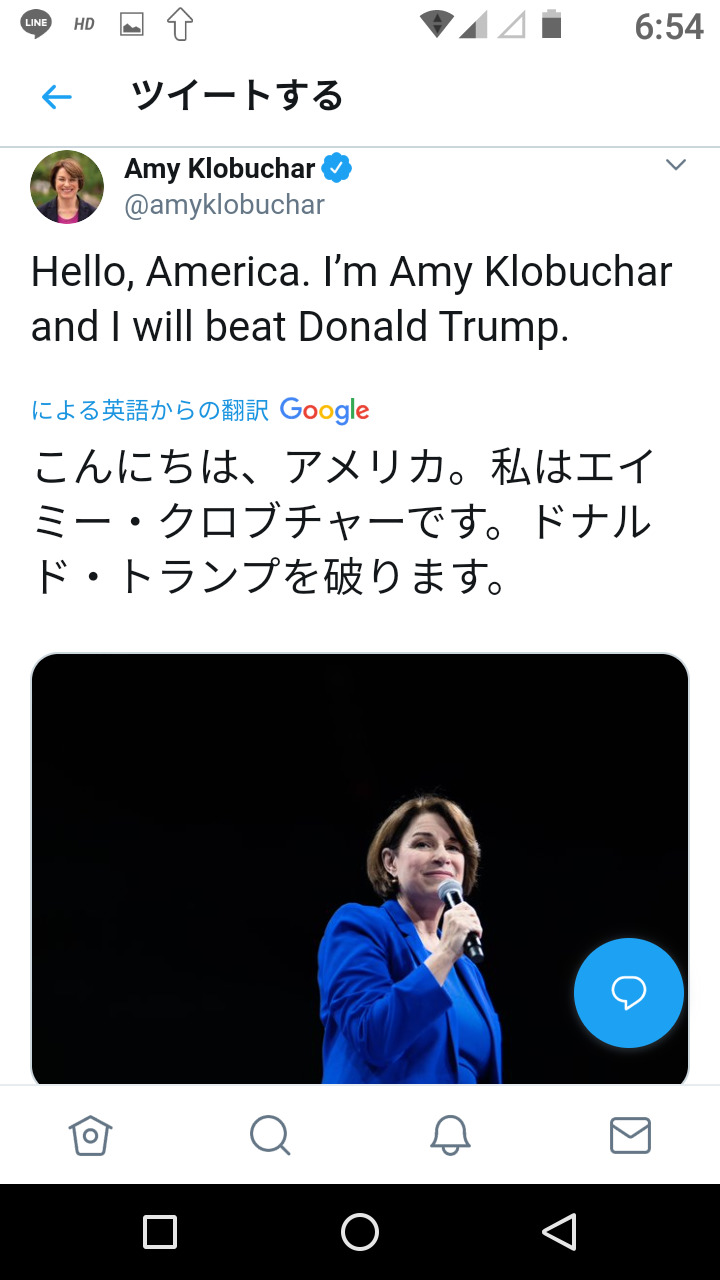Screen dimensions: 720x1280
Task: Open Amy Klobuchar's profile avatar
Action: (67, 187)
